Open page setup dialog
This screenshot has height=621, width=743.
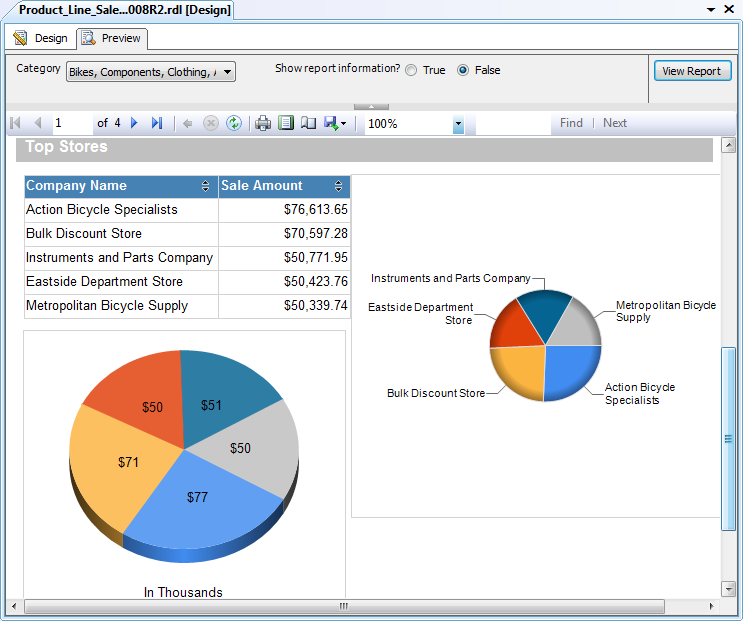click(308, 123)
